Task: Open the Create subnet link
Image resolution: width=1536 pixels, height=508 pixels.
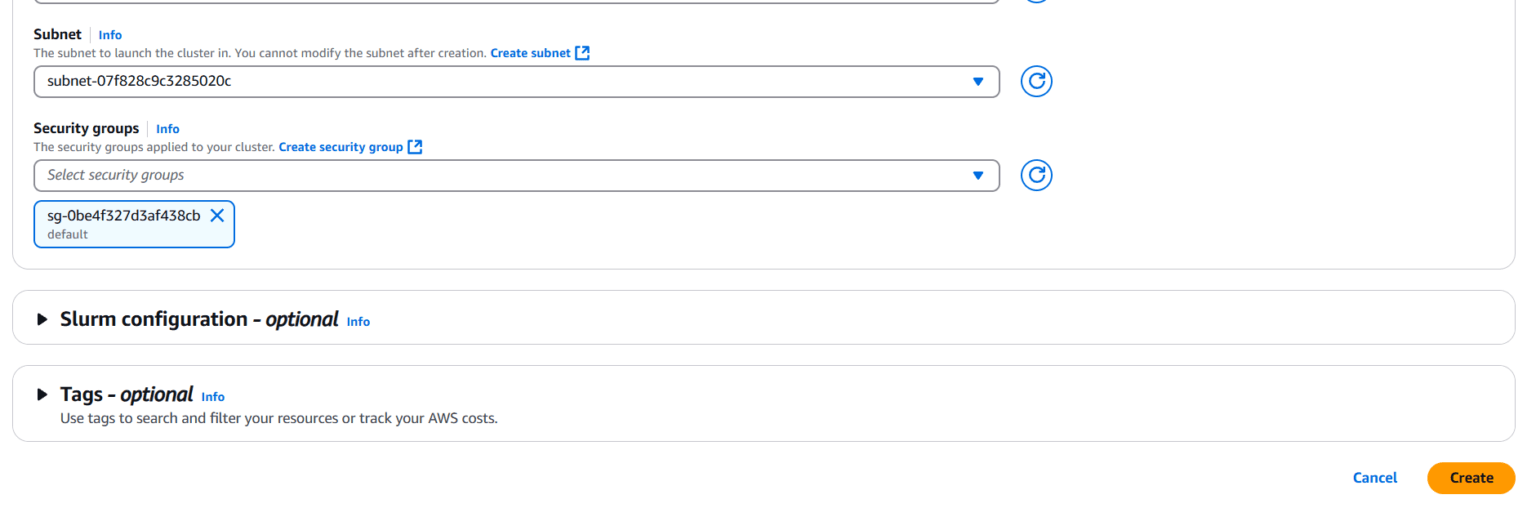Action: tap(530, 53)
